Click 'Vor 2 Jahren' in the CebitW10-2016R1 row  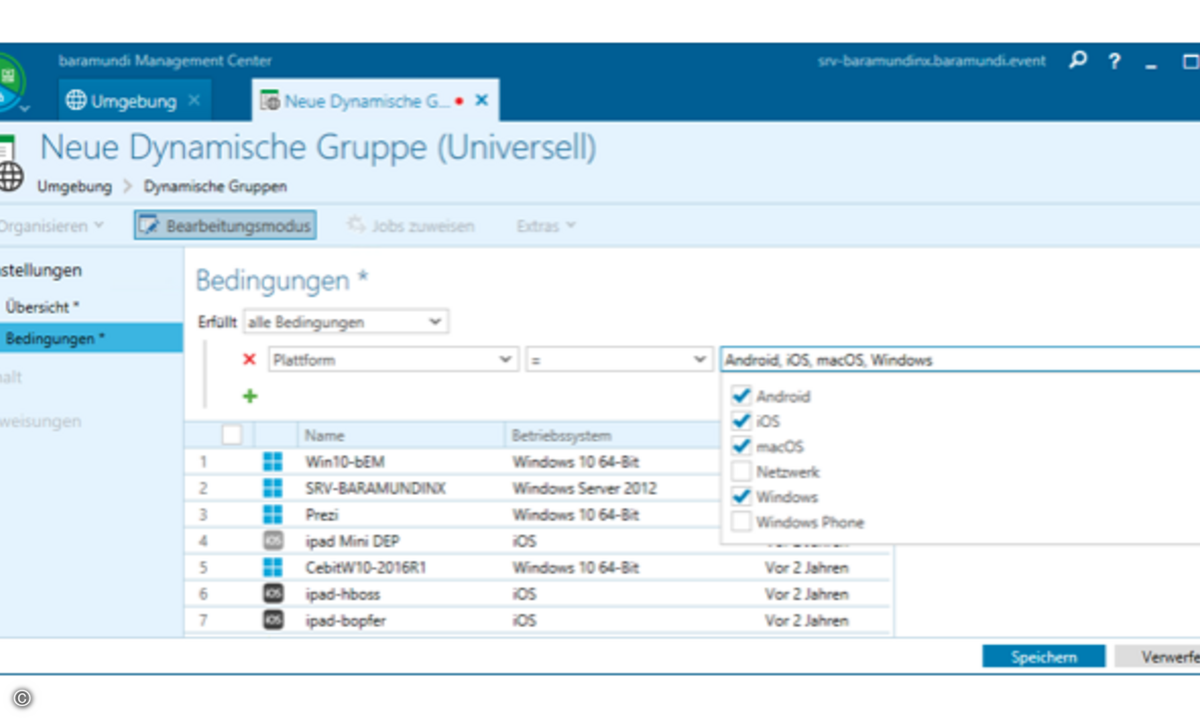(x=806, y=567)
